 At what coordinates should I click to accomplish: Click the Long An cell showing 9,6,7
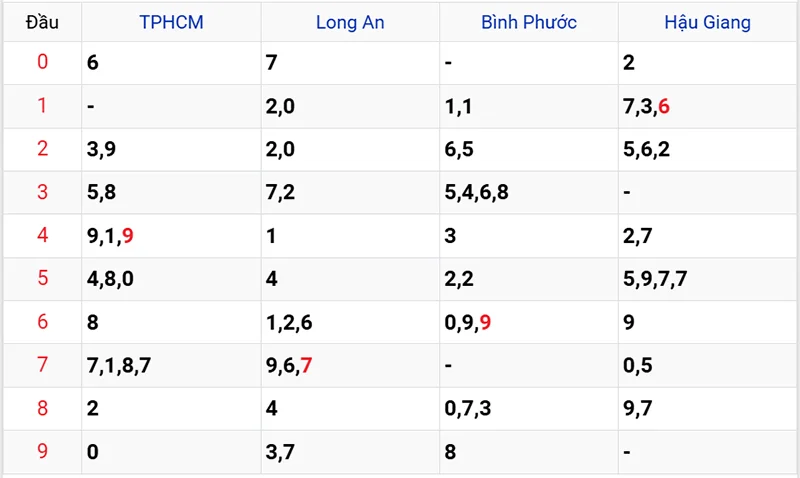pos(289,365)
